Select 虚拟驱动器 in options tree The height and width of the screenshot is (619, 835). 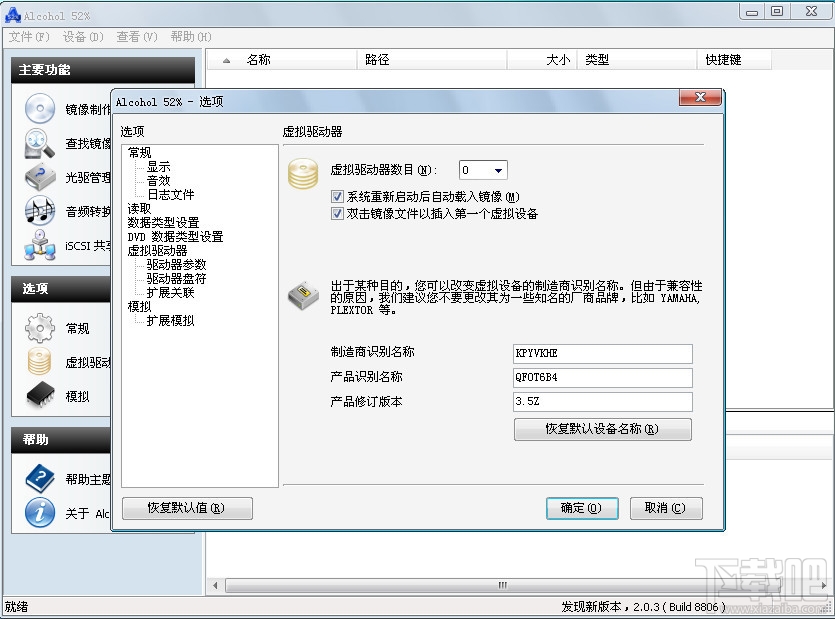point(158,250)
